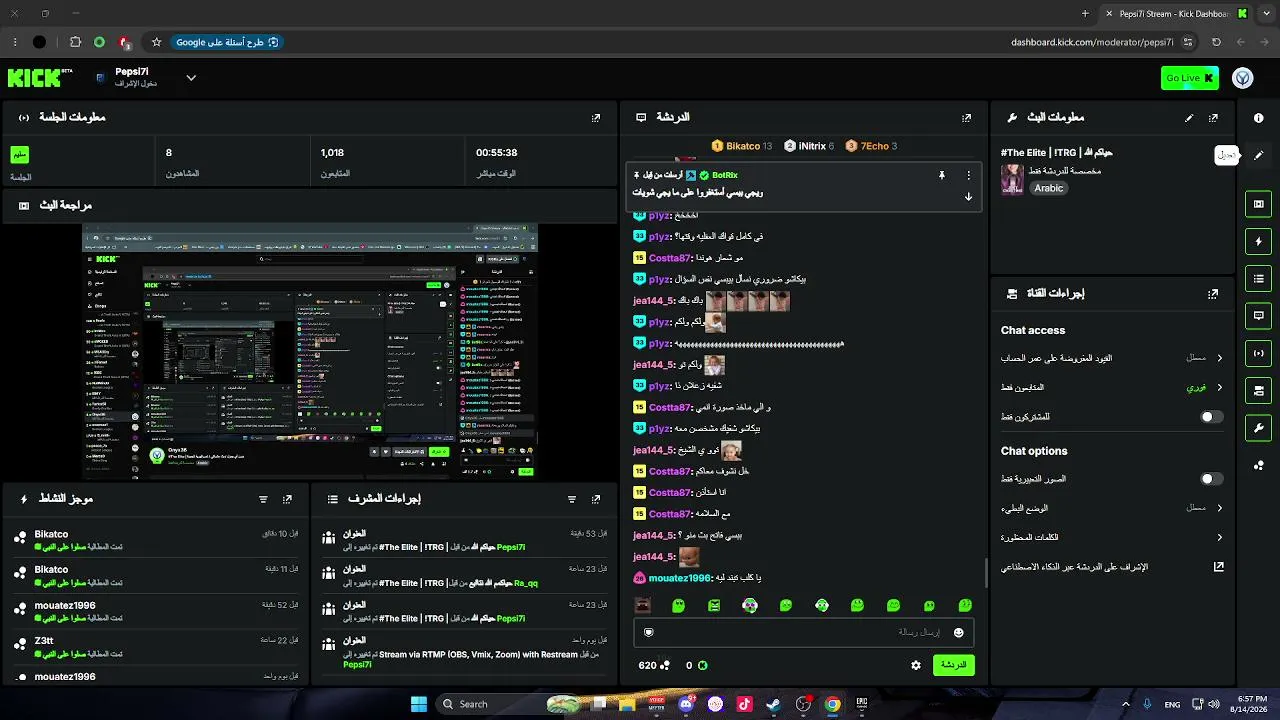This screenshot has width=1280, height=720.
Task: Click the chat message input field
Action: 803,632
